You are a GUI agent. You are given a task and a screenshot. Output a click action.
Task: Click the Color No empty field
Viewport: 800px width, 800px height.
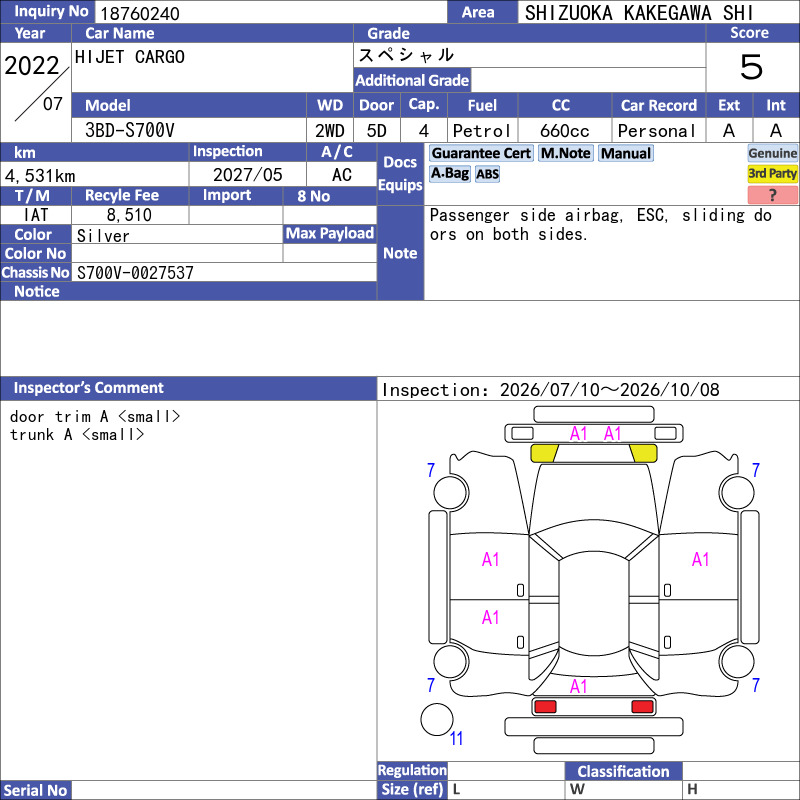[x=177, y=253]
